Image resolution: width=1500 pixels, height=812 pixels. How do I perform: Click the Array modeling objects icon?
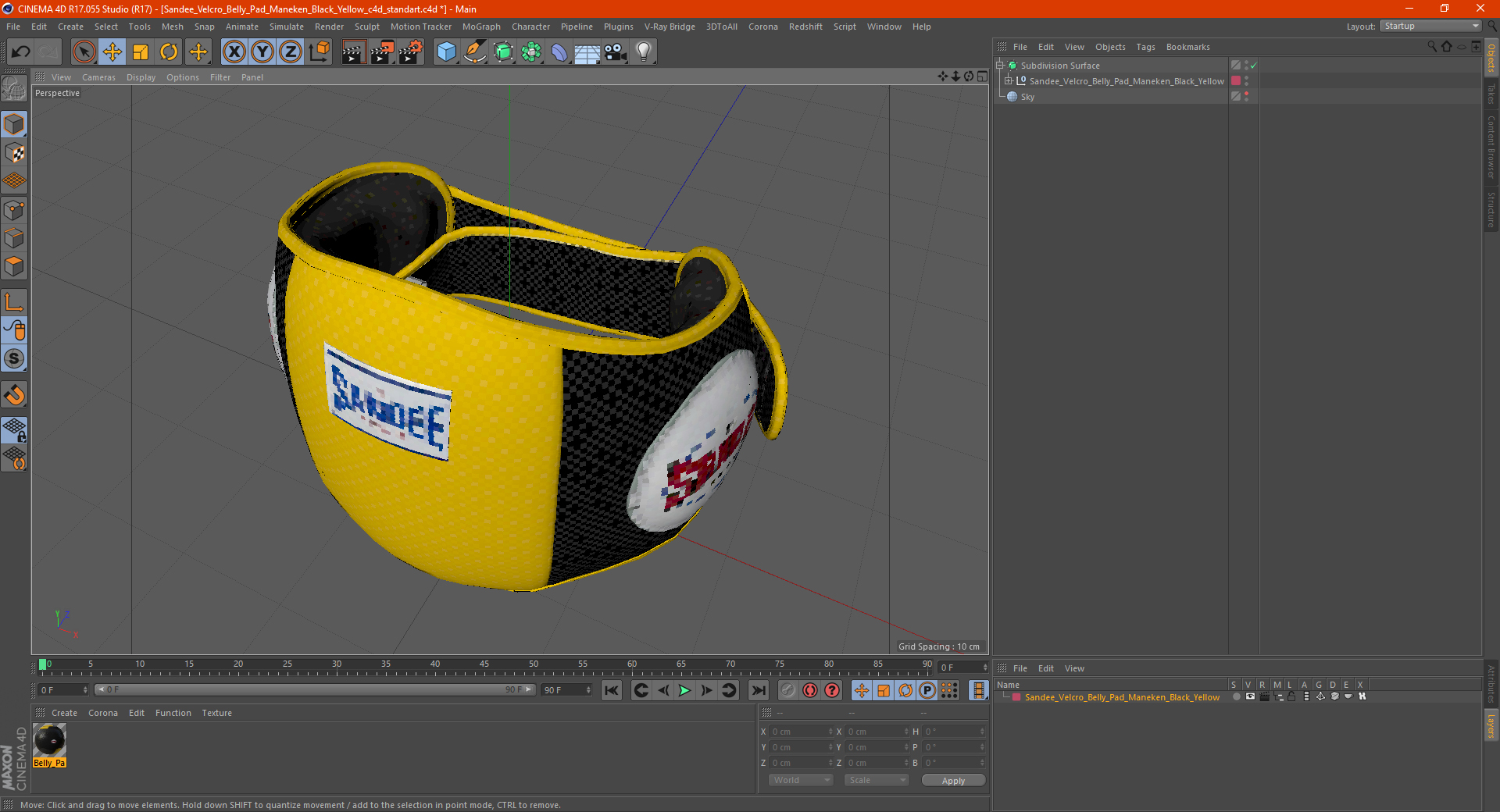(x=531, y=52)
